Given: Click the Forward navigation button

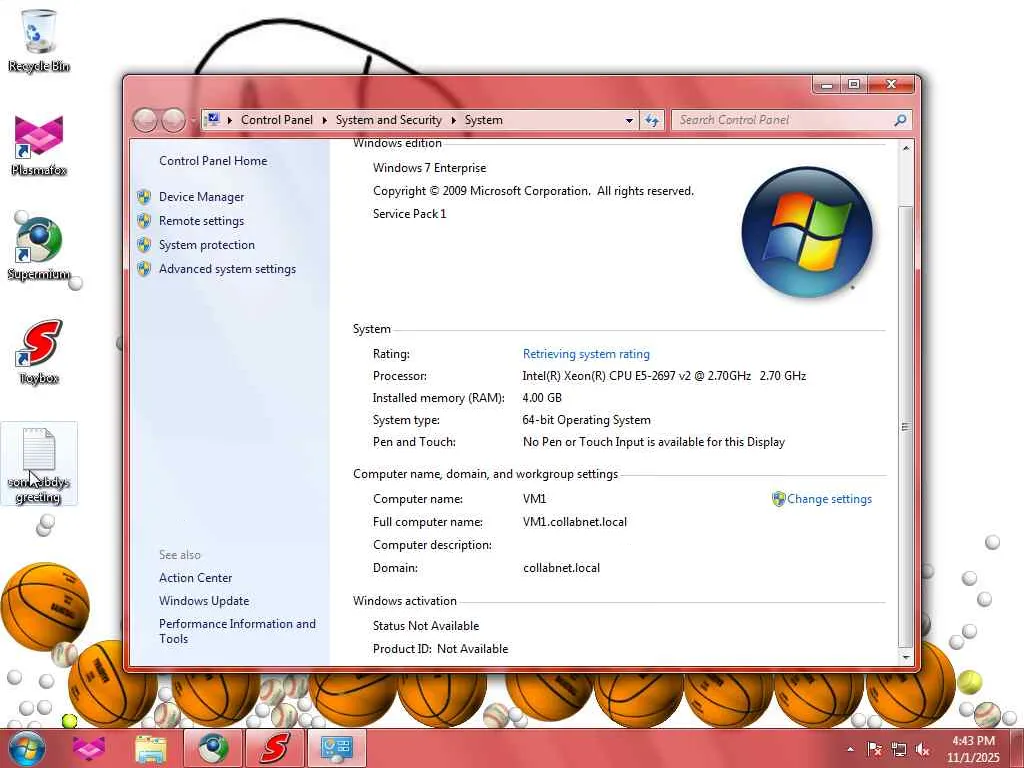Looking at the screenshot, I should pyautogui.click(x=173, y=120).
